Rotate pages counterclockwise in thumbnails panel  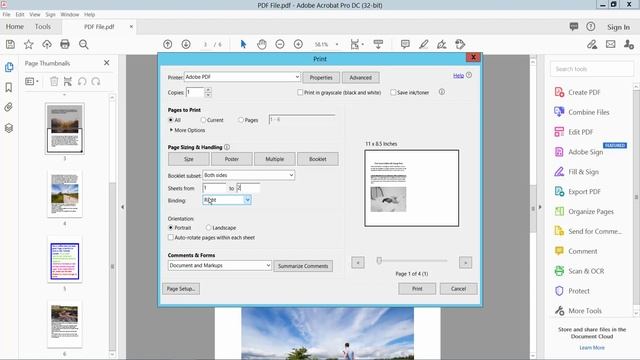82,82
